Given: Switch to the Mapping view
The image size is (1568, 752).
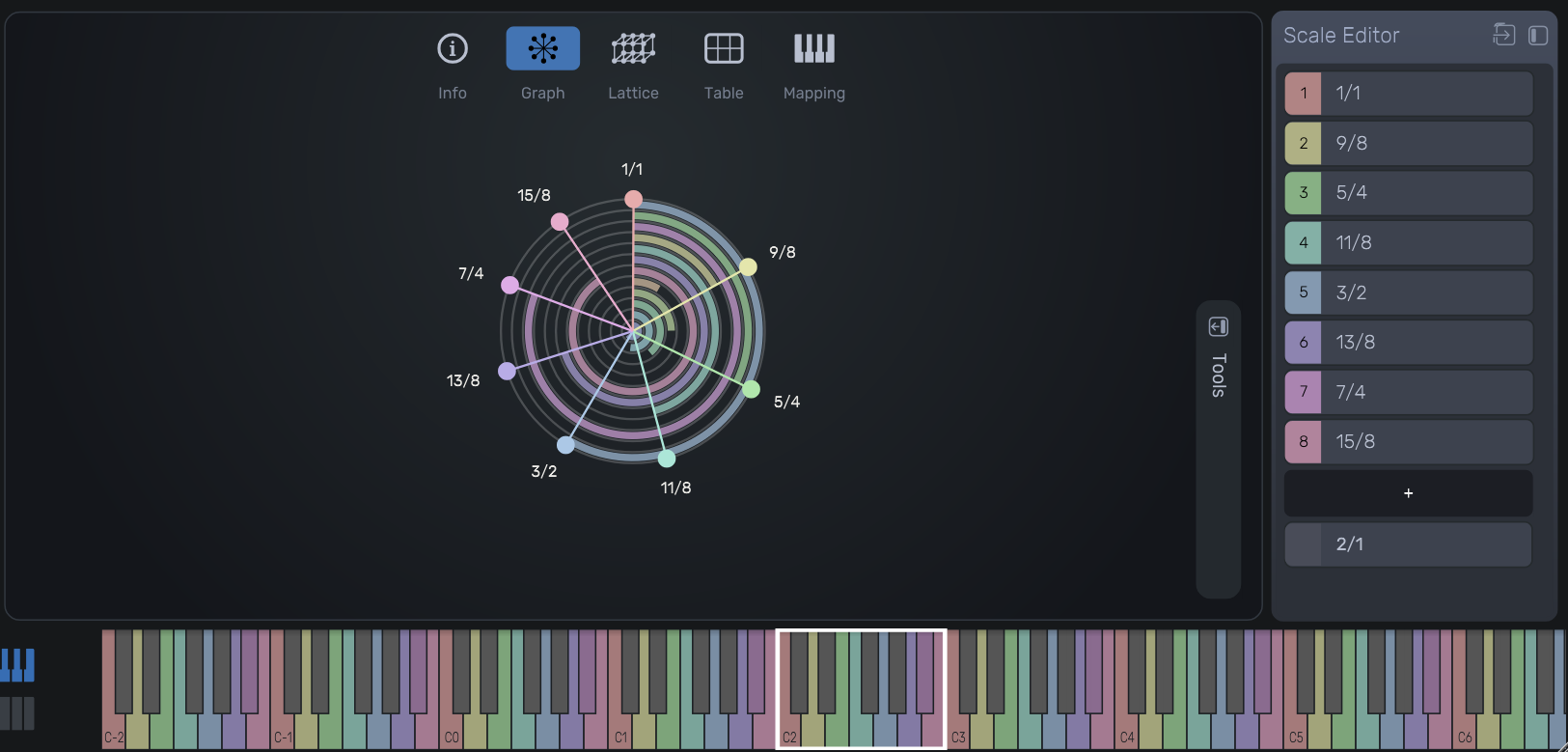Looking at the screenshot, I should point(814,48).
